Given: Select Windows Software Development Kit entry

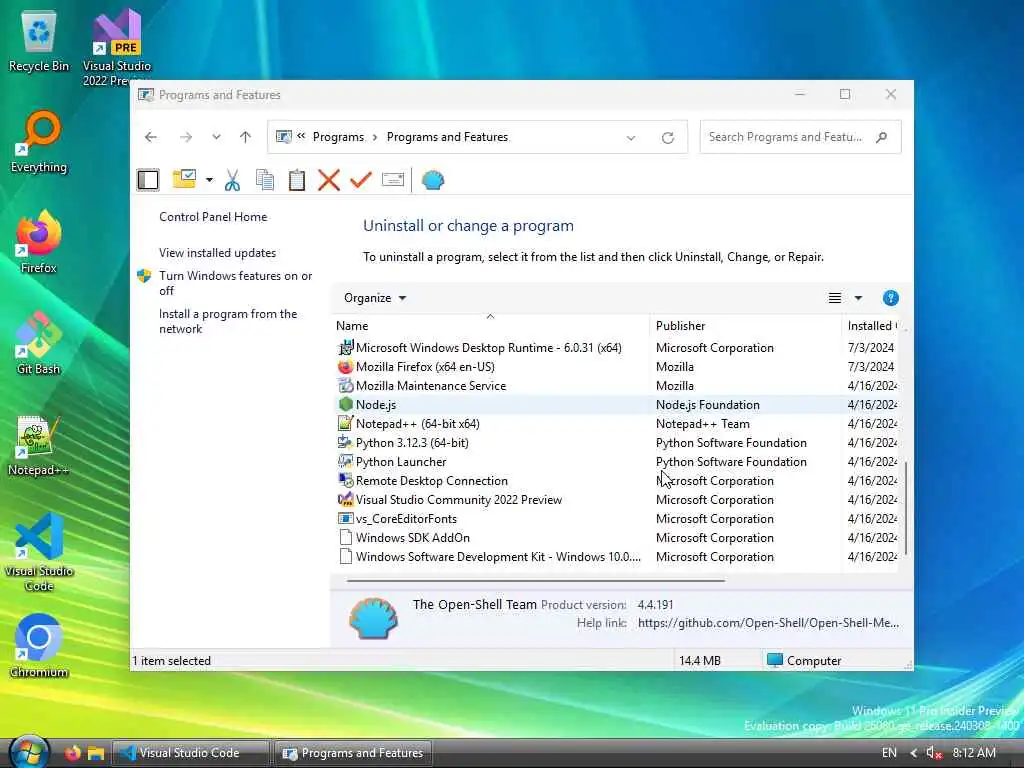Looking at the screenshot, I should point(616,556).
